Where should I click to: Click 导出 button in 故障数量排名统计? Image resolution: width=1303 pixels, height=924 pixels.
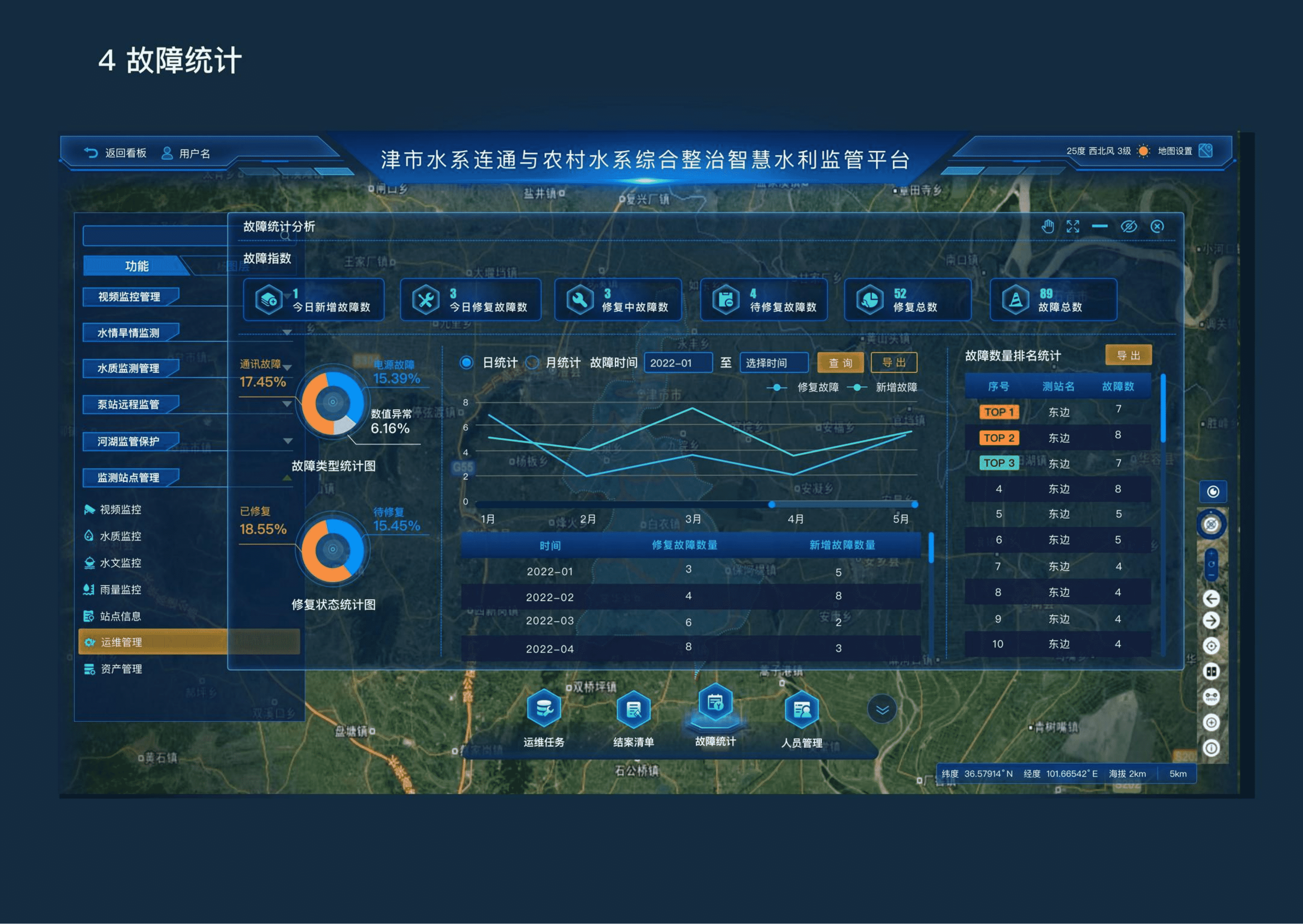pyautogui.click(x=1128, y=355)
